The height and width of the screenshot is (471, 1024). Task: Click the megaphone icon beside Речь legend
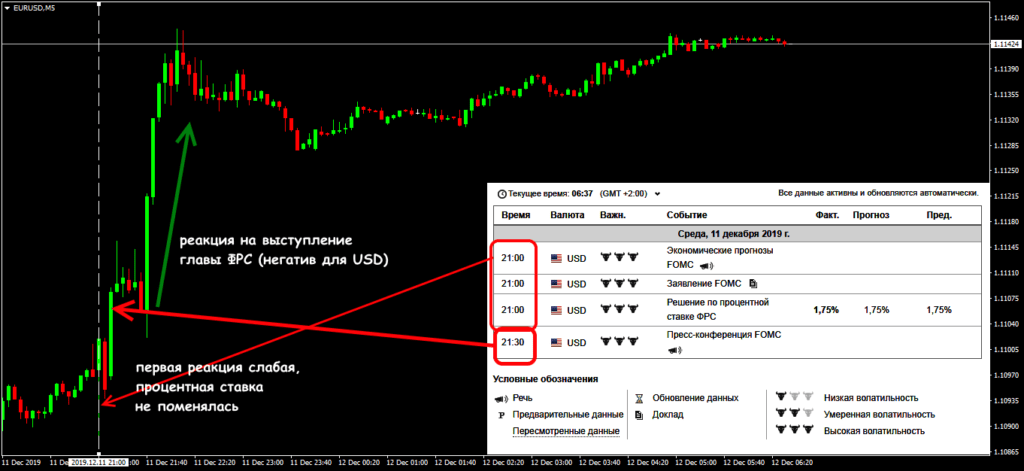pos(500,398)
